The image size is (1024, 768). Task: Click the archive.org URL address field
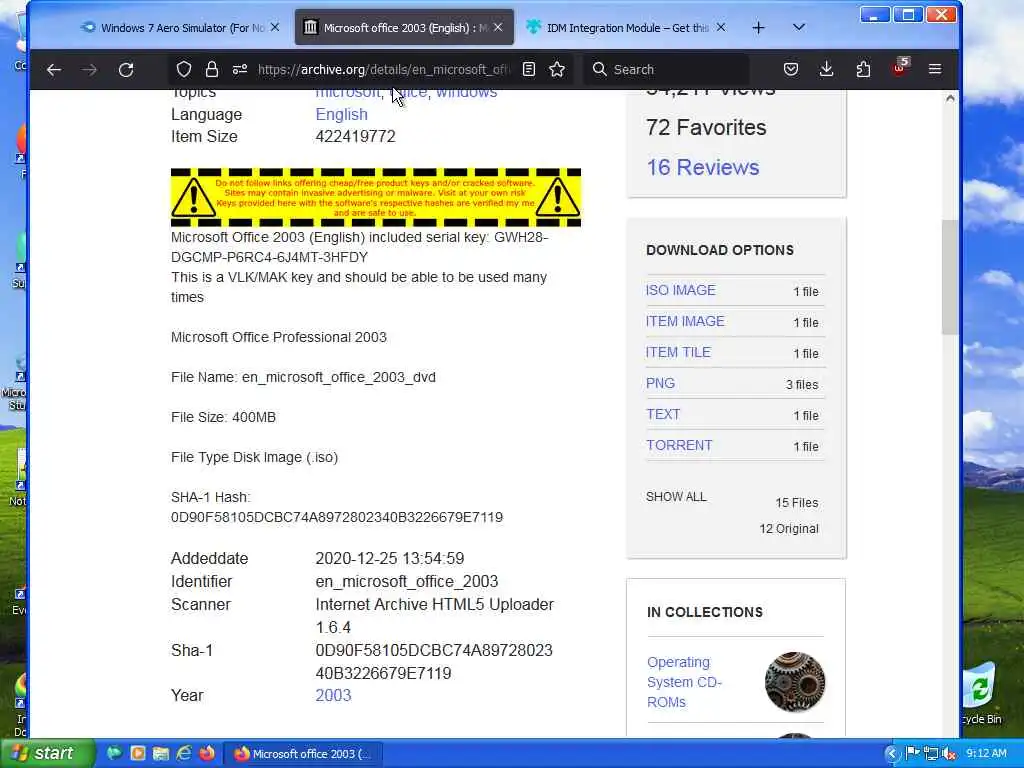383,69
